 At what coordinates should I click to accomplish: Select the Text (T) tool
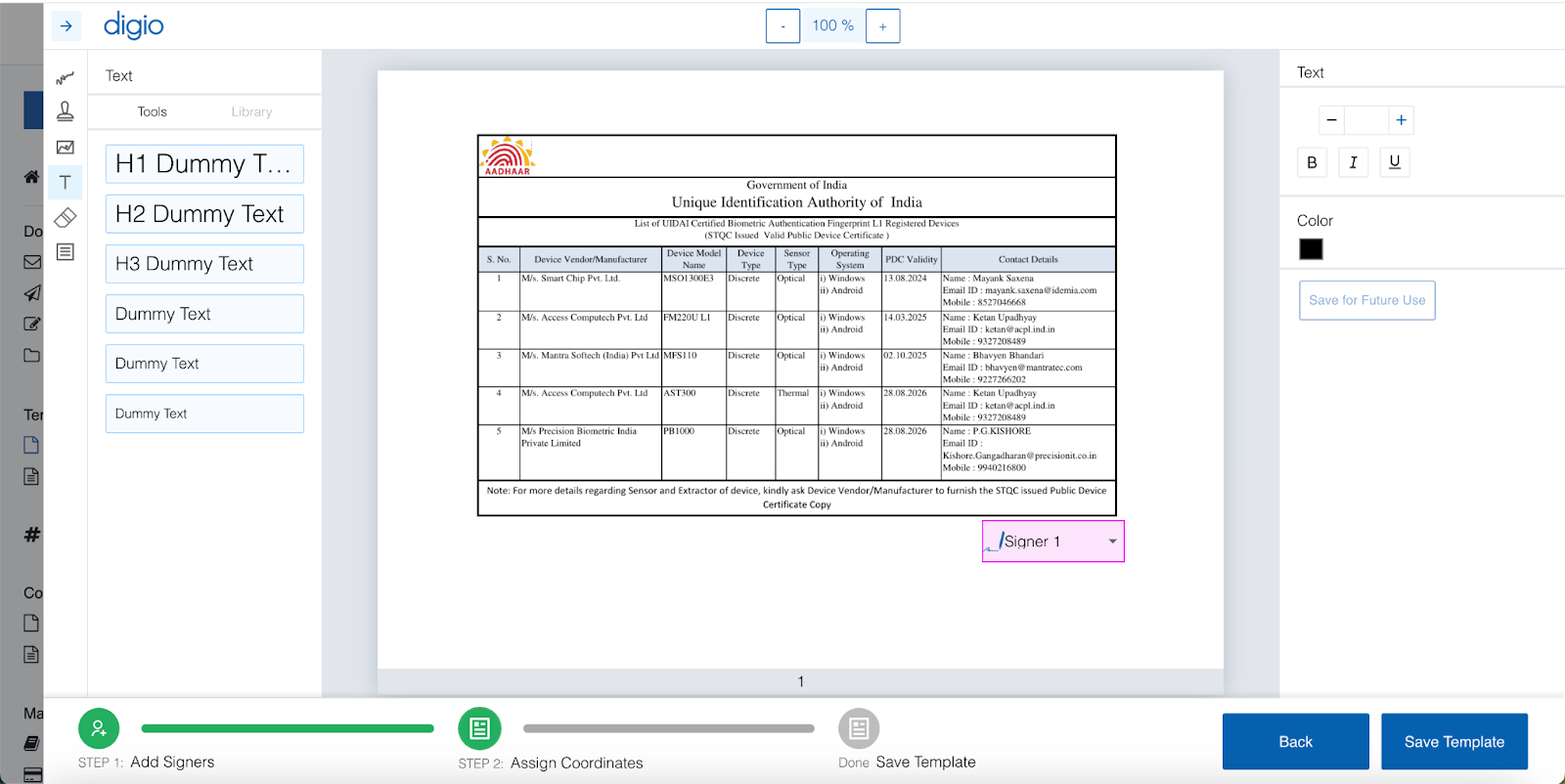click(x=66, y=183)
